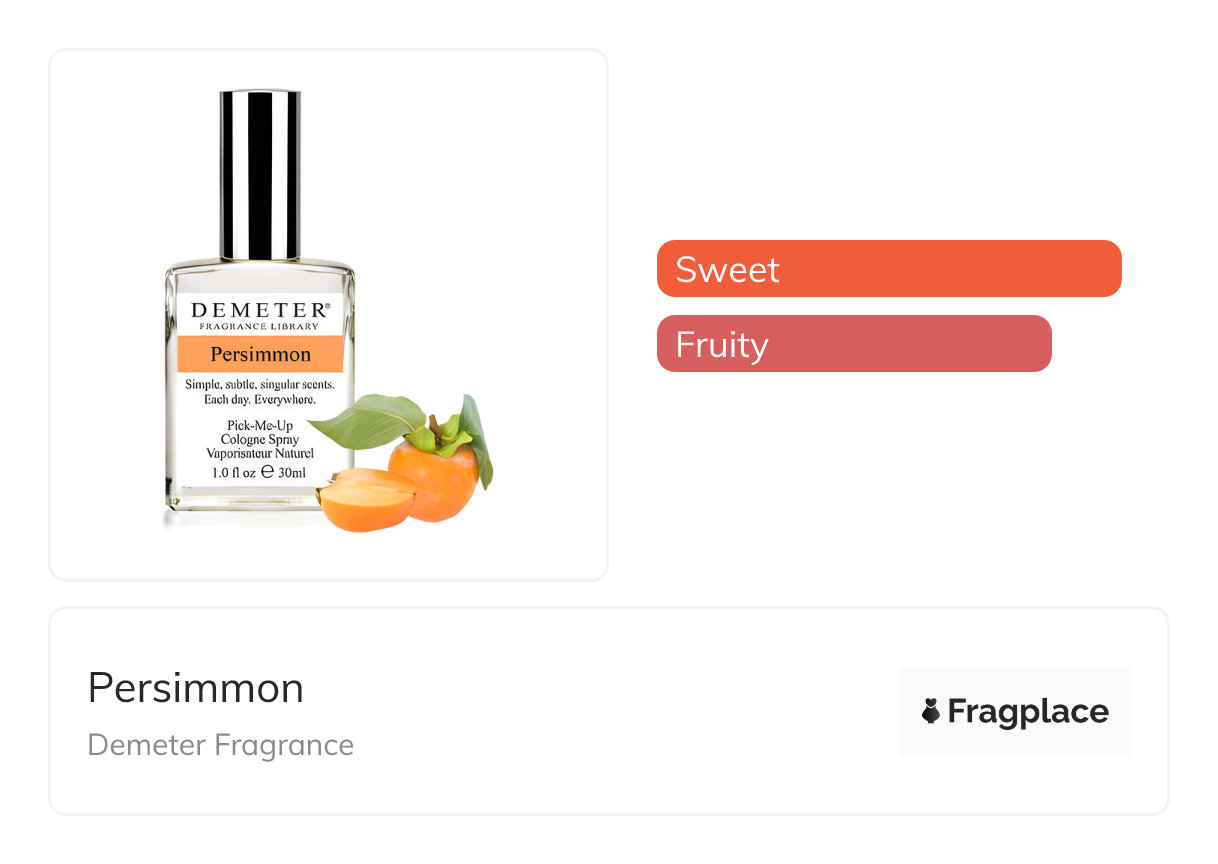Click the orange Persimmon label on bottle
The image size is (1218, 864).
(260, 354)
